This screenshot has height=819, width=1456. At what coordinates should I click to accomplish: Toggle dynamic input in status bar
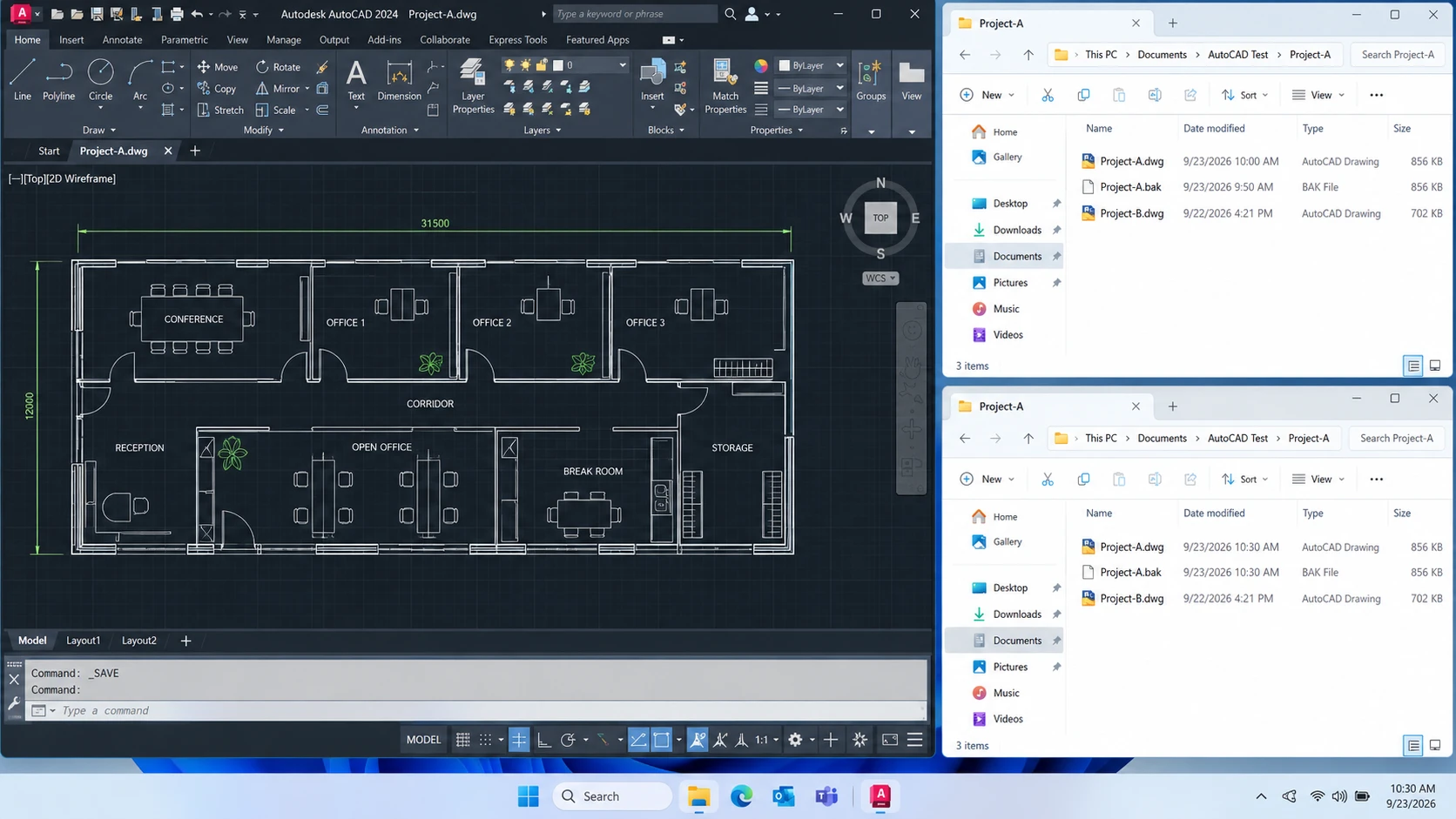519,740
